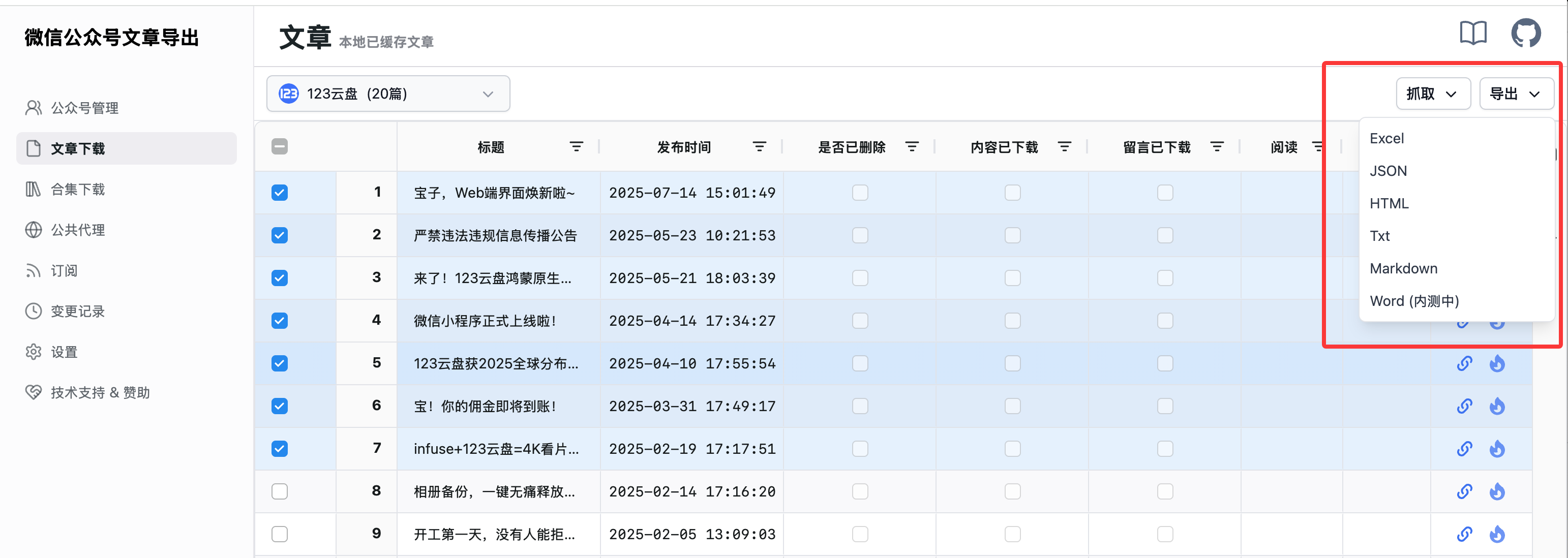Click the link icon on row 8
This screenshot has width=1568, height=558.
(1464, 491)
